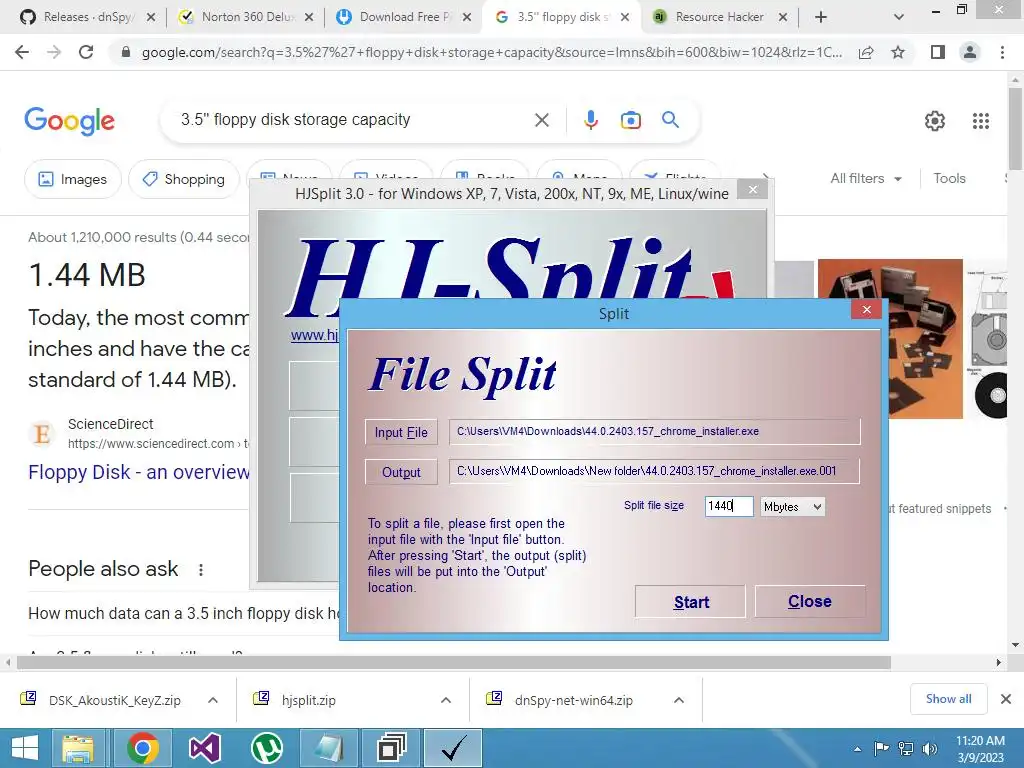1024x768 pixels.
Task: Open hjsplit.zip download options arrow
Action: (445, 700)
